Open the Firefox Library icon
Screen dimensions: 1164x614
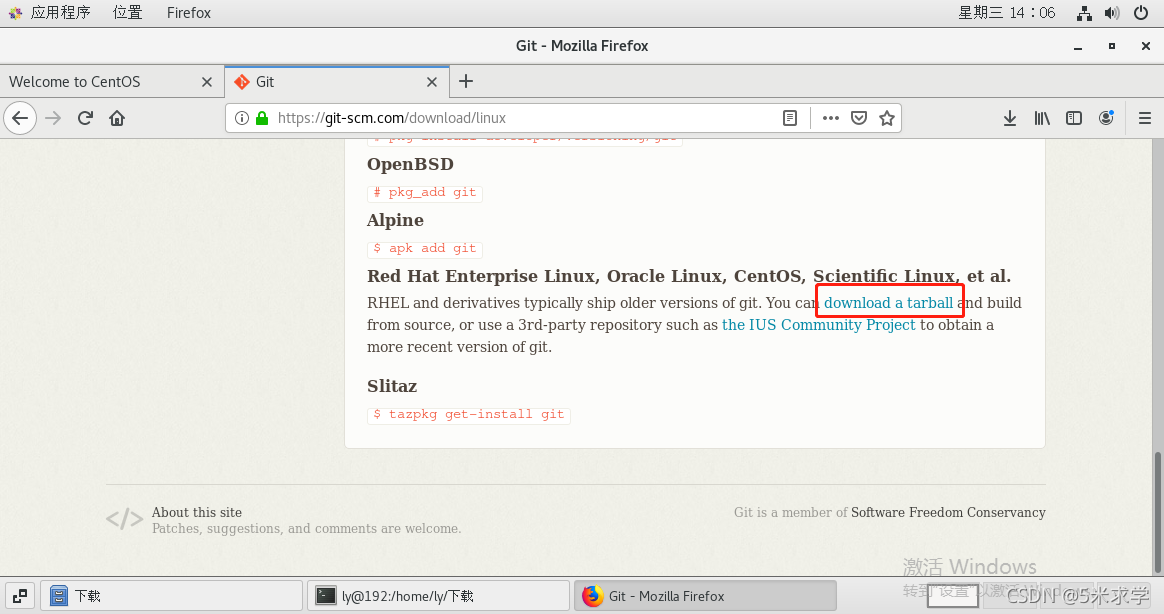point(1041,117)
